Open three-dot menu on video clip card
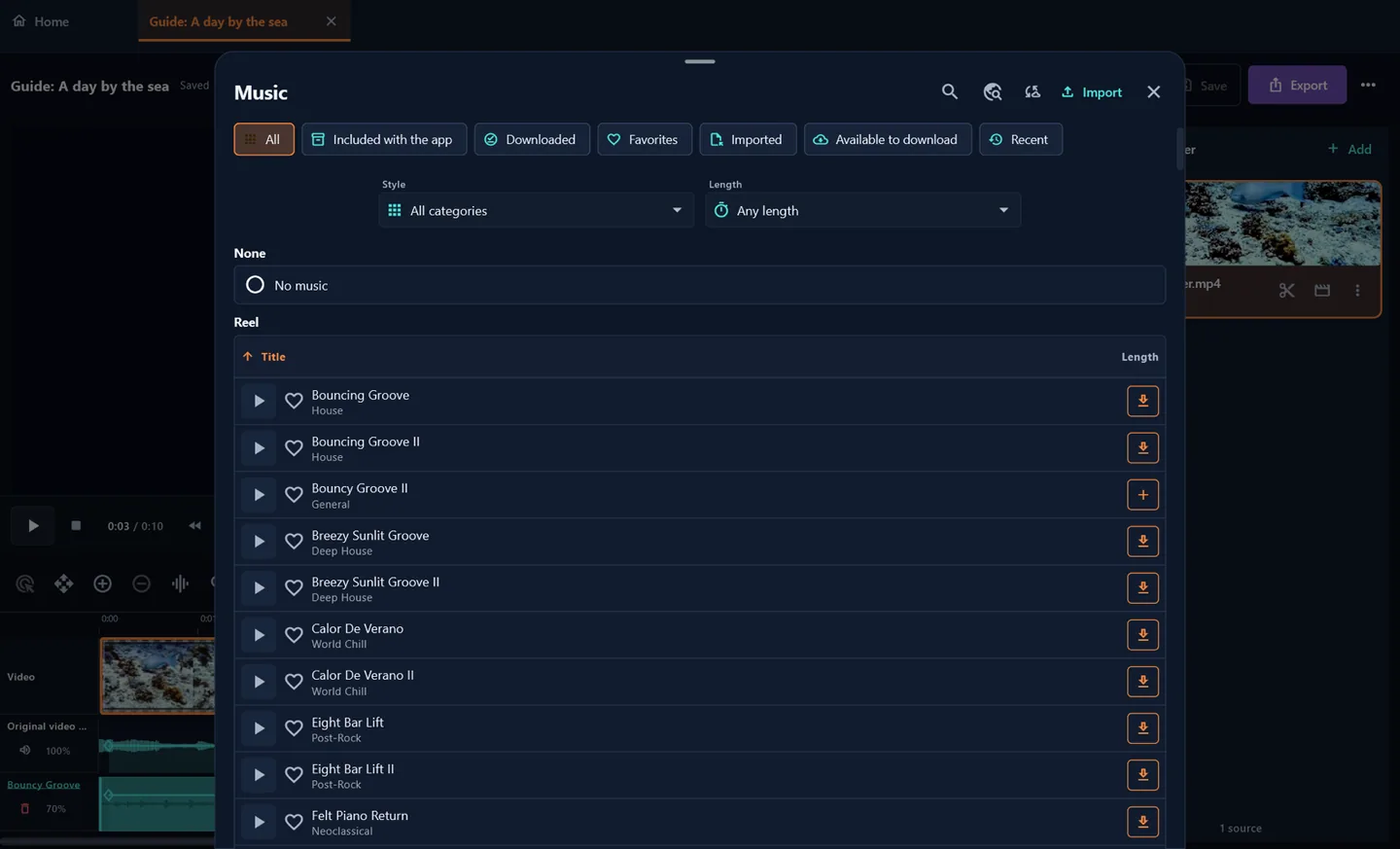The image size is (1400, 849). tap(1357, 290)
